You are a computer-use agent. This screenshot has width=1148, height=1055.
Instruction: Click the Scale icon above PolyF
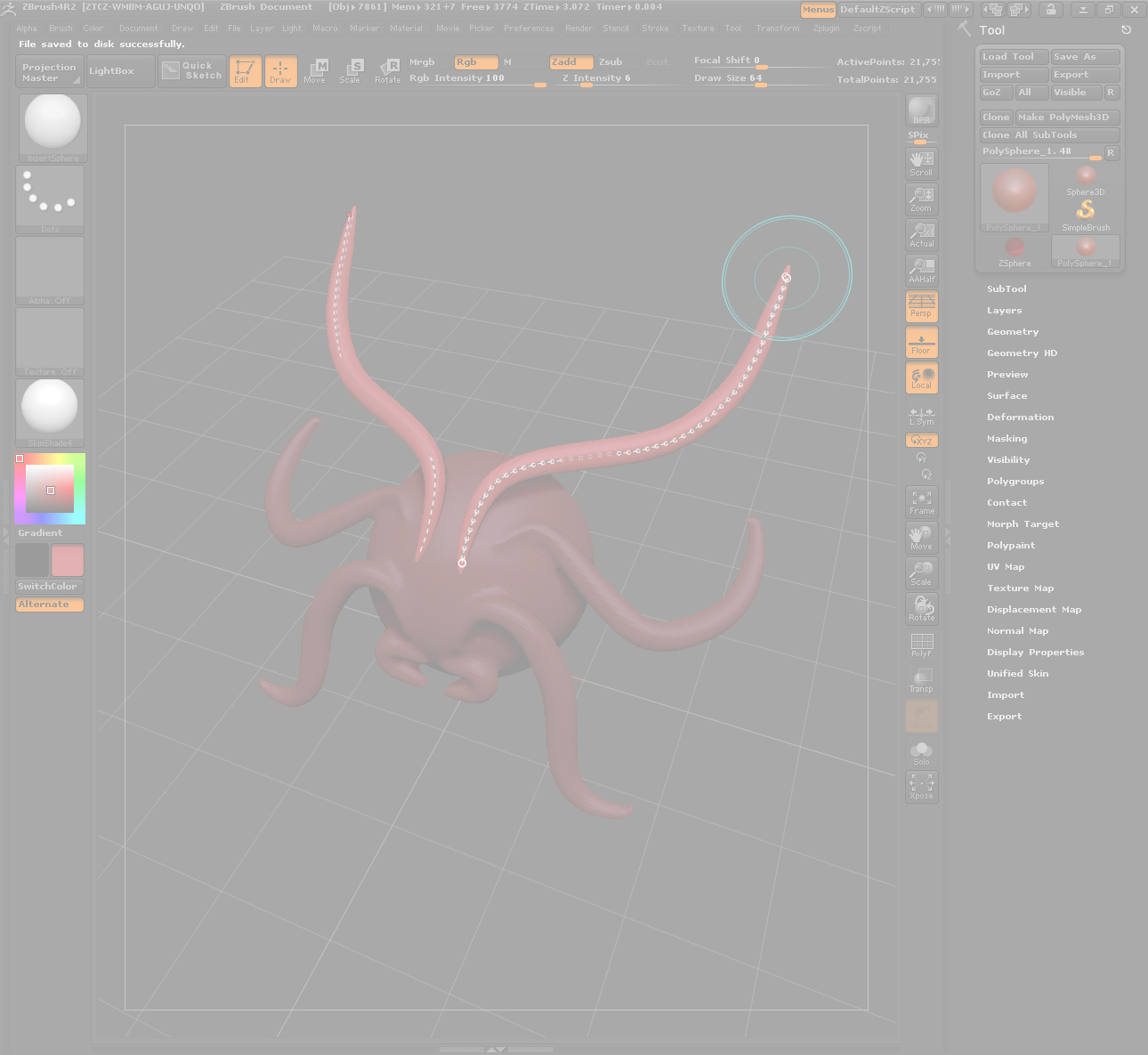(922, 573)
